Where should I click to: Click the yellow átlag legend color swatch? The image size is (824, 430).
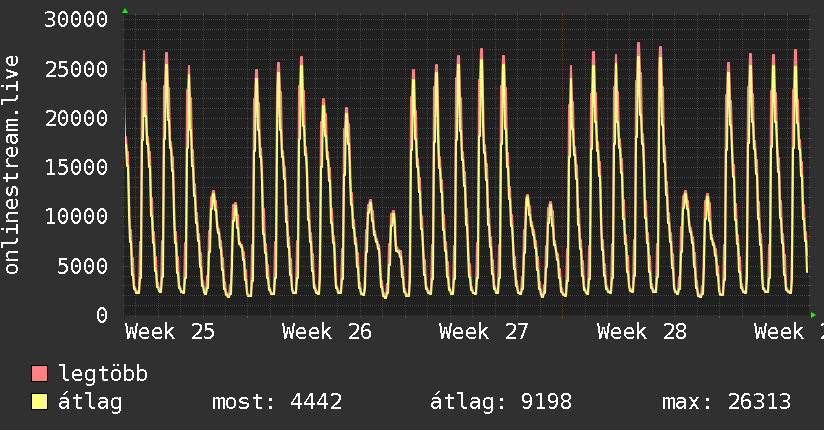tap(39, 402)
